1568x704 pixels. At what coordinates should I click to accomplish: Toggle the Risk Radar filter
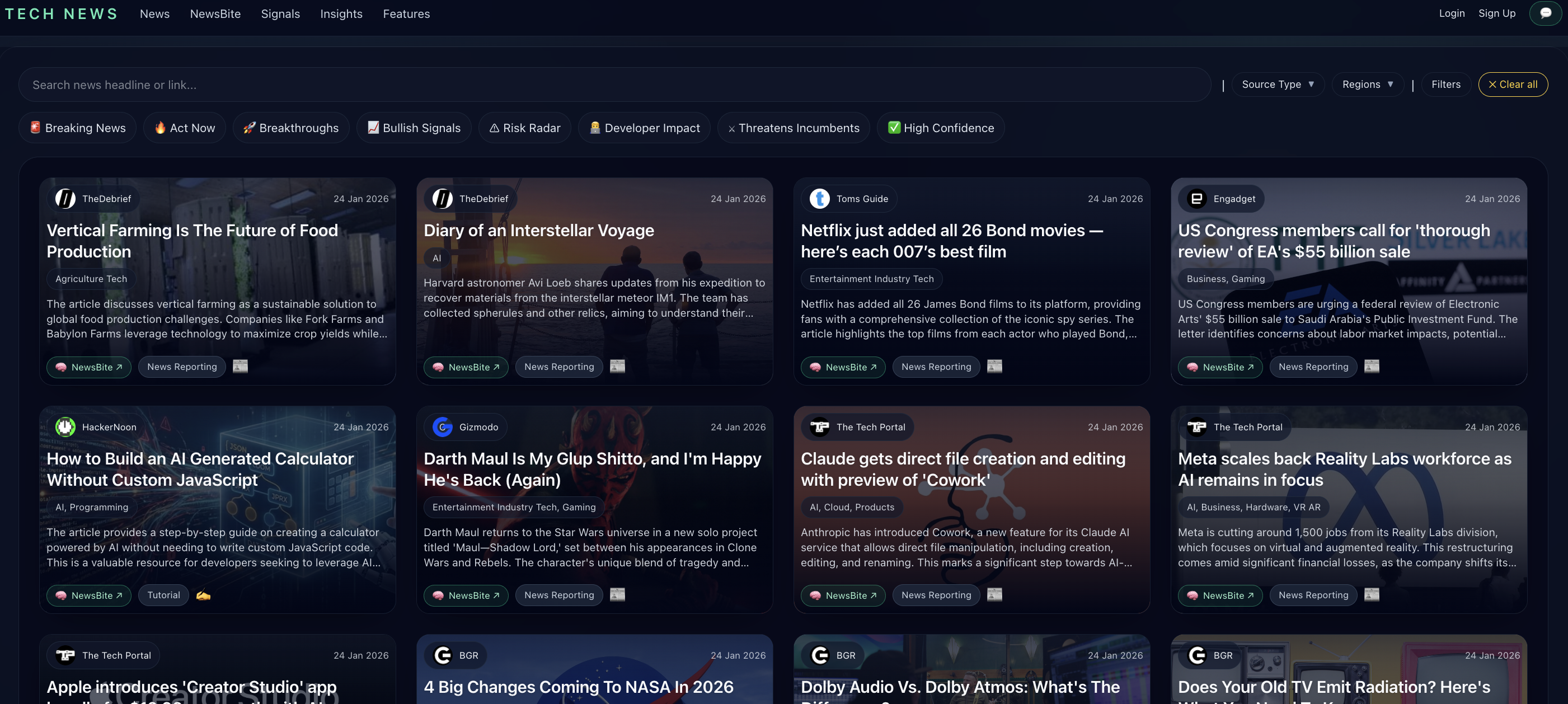pyautogui.click(x=524, y=128)
